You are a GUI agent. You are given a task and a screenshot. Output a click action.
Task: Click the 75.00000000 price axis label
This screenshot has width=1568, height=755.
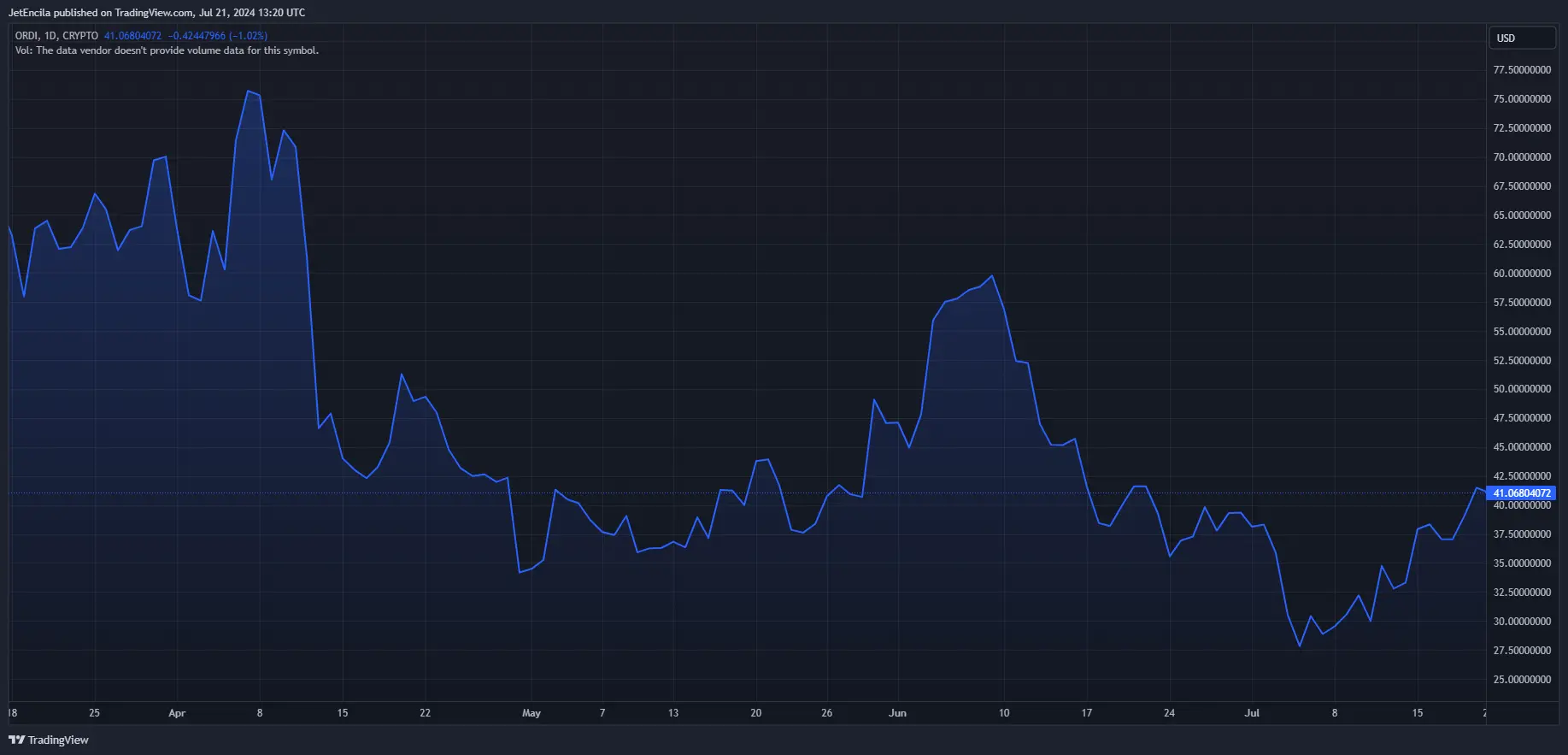click(x=1522, y=99)
